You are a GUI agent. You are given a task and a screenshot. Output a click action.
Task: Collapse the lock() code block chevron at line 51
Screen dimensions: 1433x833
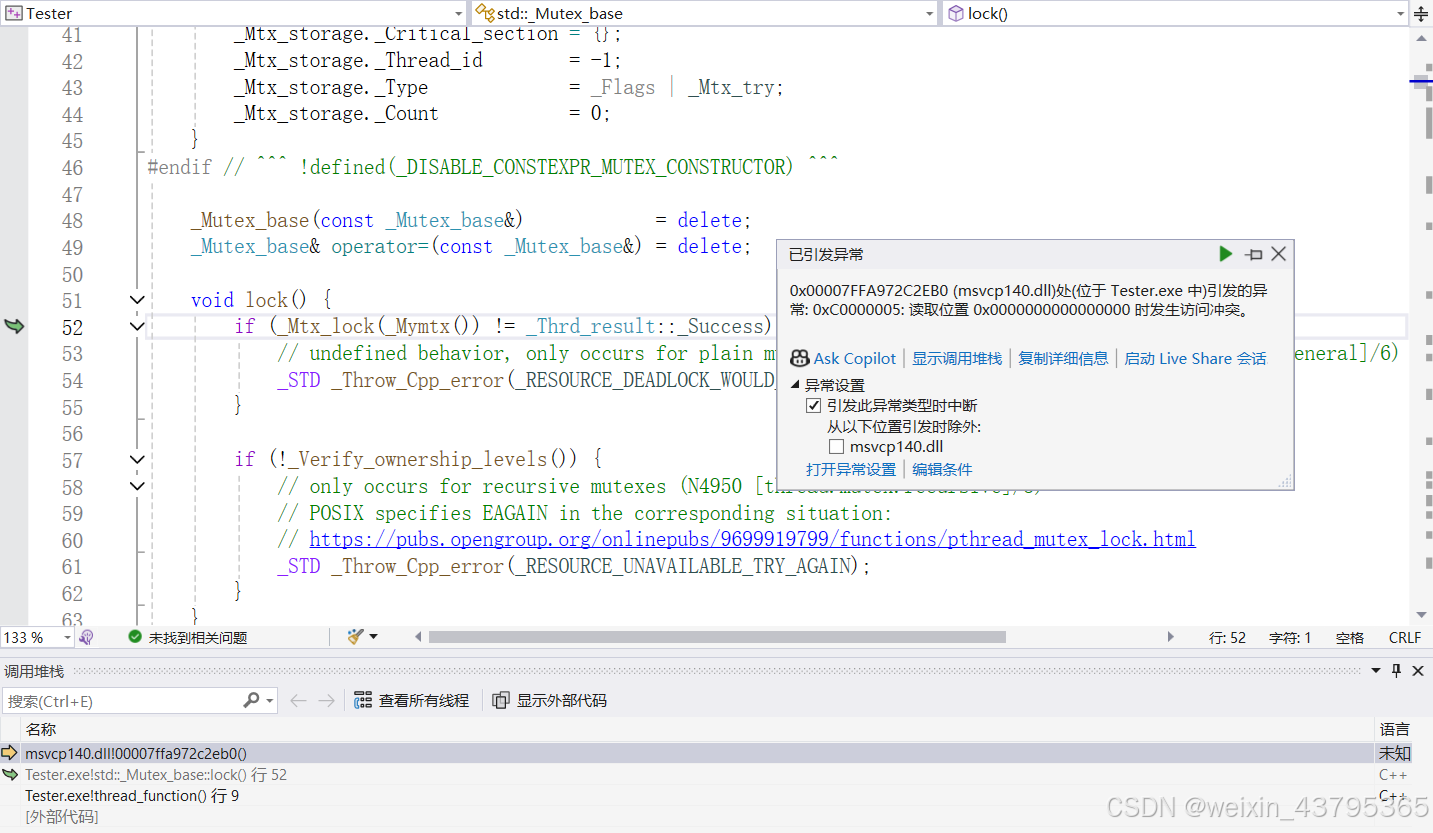(x=137, y=299)
